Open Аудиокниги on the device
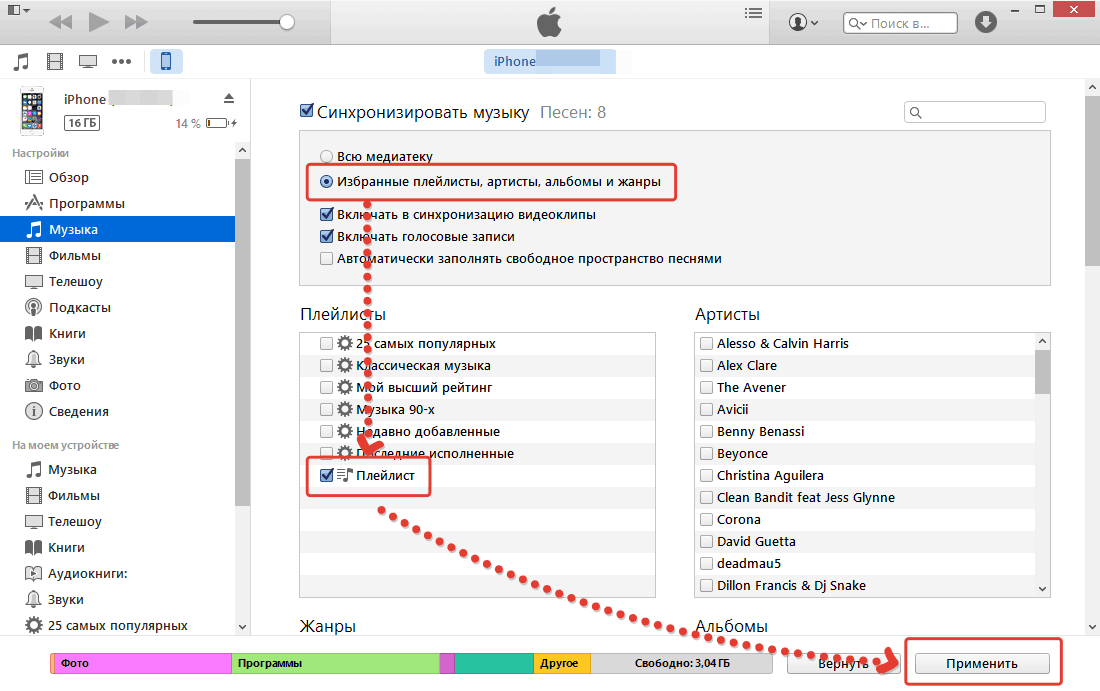The image size is (1100, 691). point(88,573)
